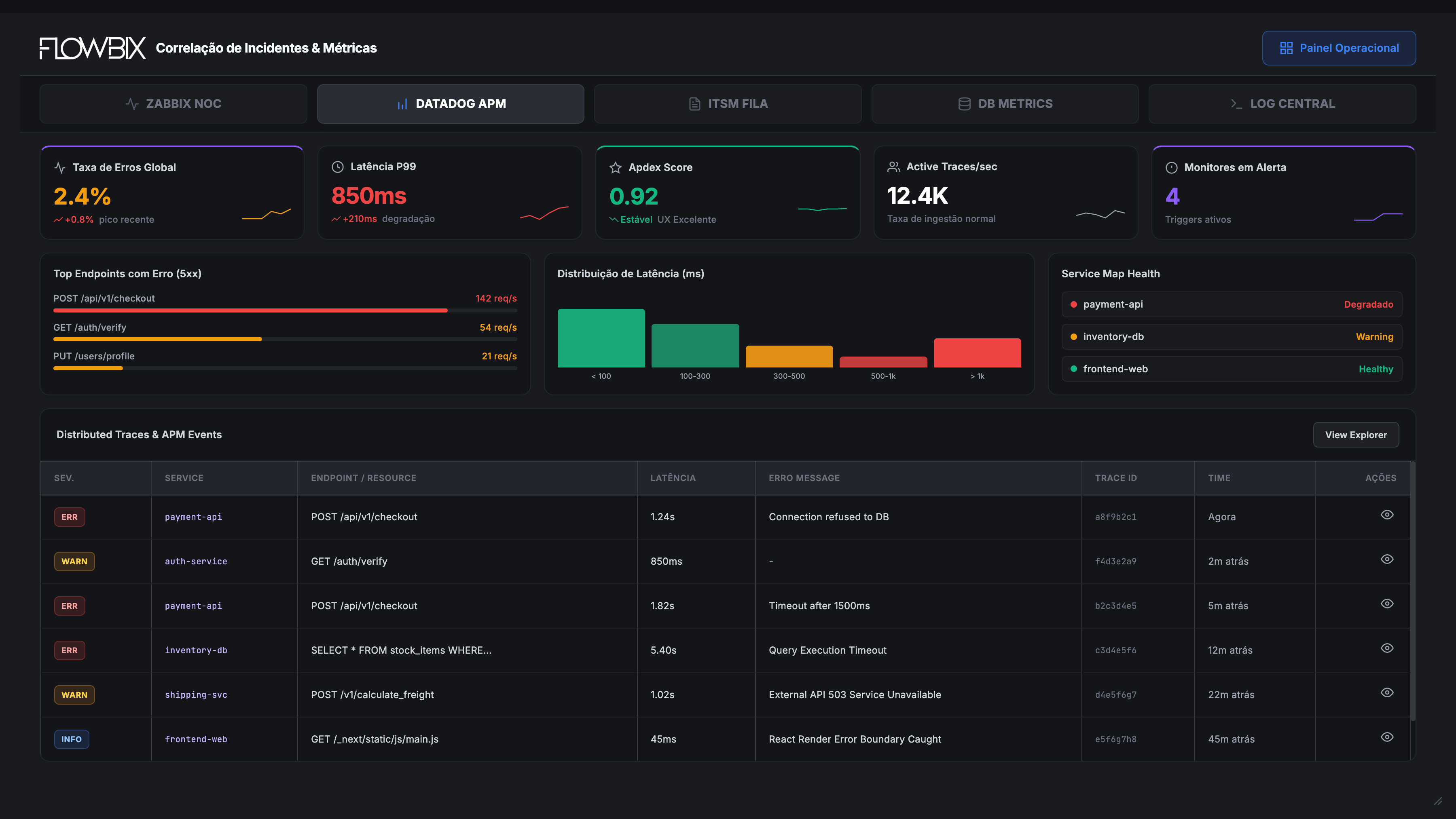Click the WARN badge on auth-service row
The height and width of the screenshot is (819, 1456).
point(74,561)
